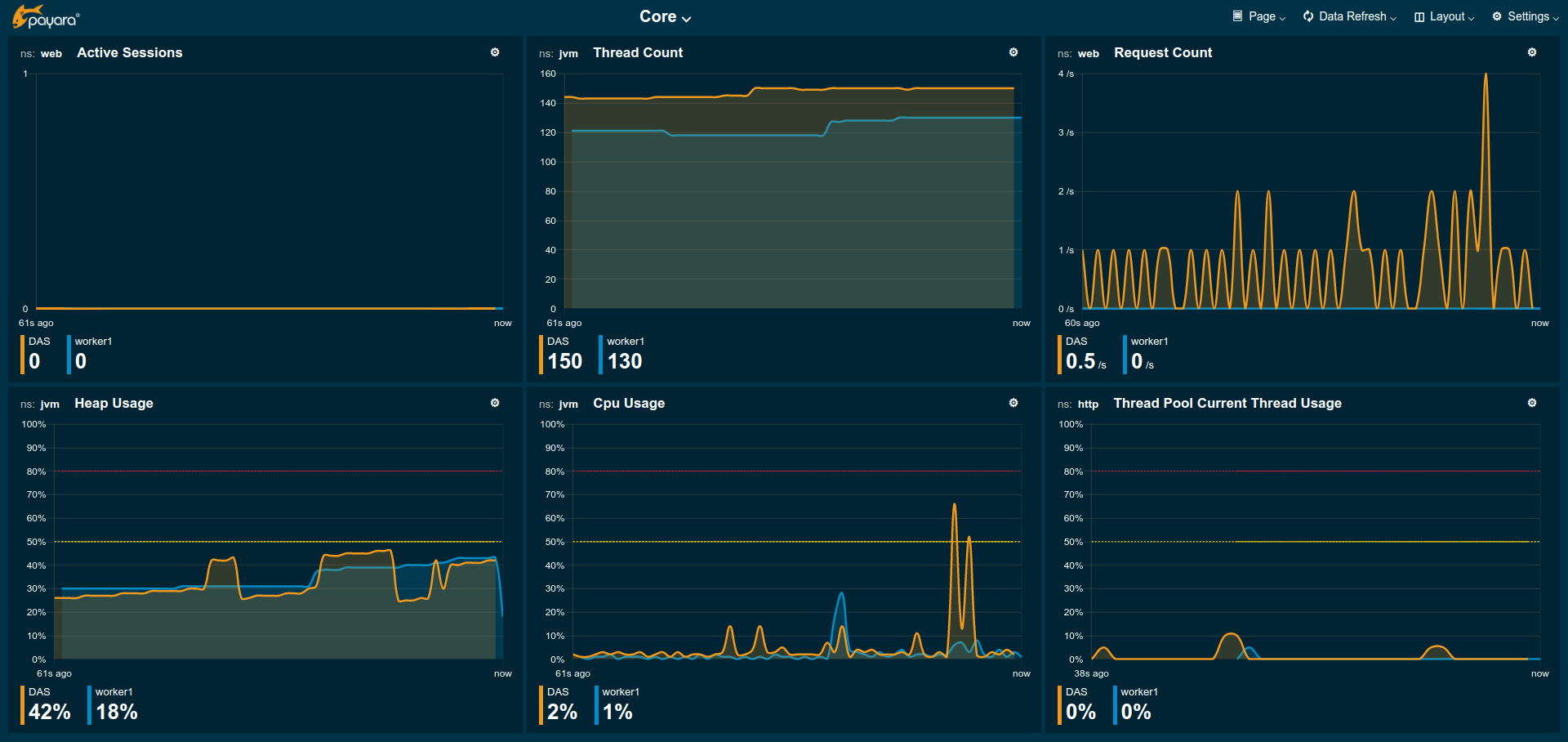This screenshot has height=742, width=1568.
Task: Click the Heap Usage widget title
Action: pyautogui.click(x=114, y=403)
